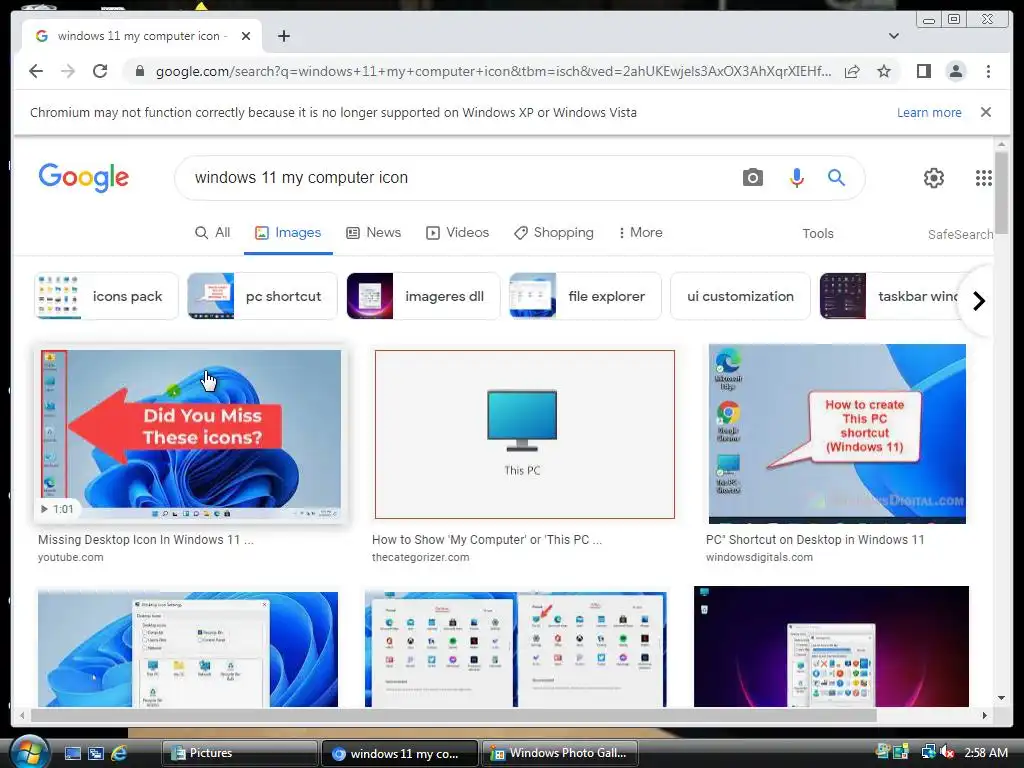Expand the More search categories menu

pos(640,232)
